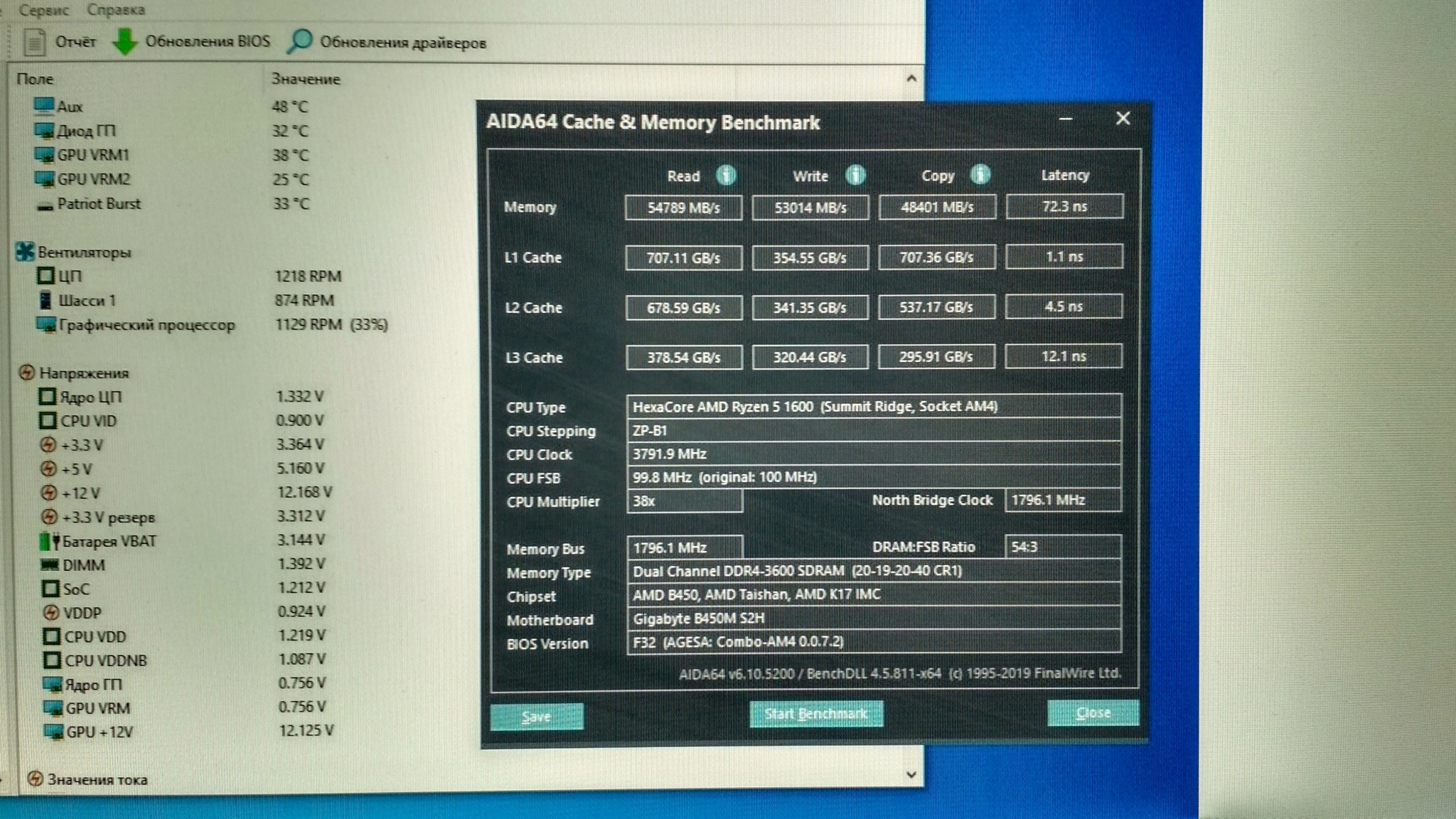Select the +3.3 V voltage icon

click(x=48, y=445)
